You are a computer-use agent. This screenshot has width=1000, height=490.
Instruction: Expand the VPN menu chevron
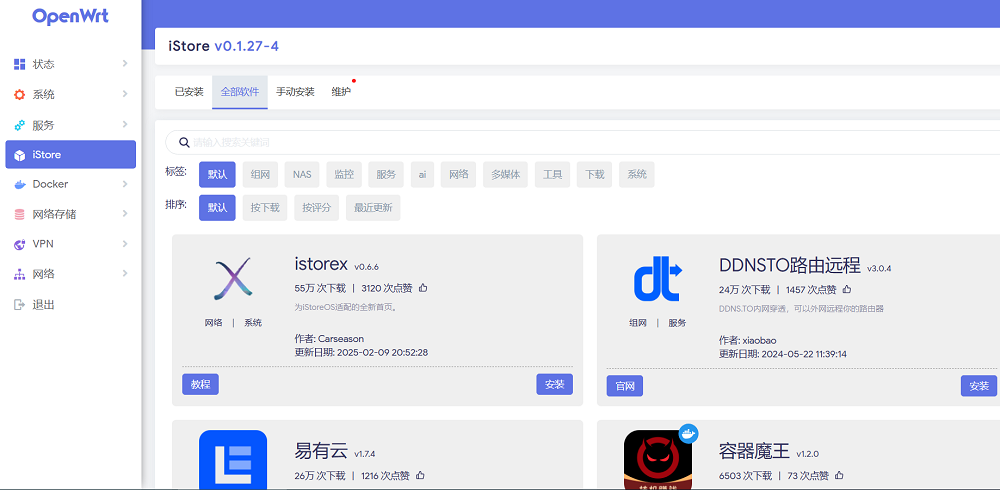(x=125, y=244)
